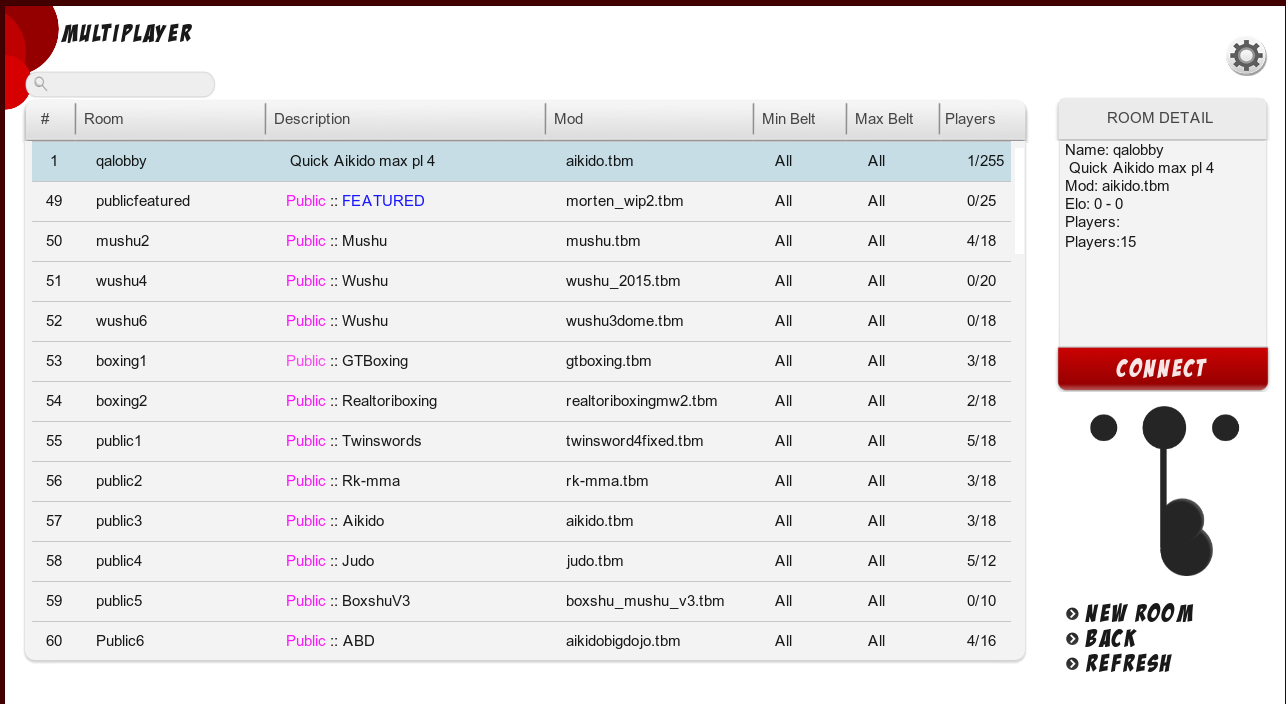Click players count 4/16

pos(982,641)
